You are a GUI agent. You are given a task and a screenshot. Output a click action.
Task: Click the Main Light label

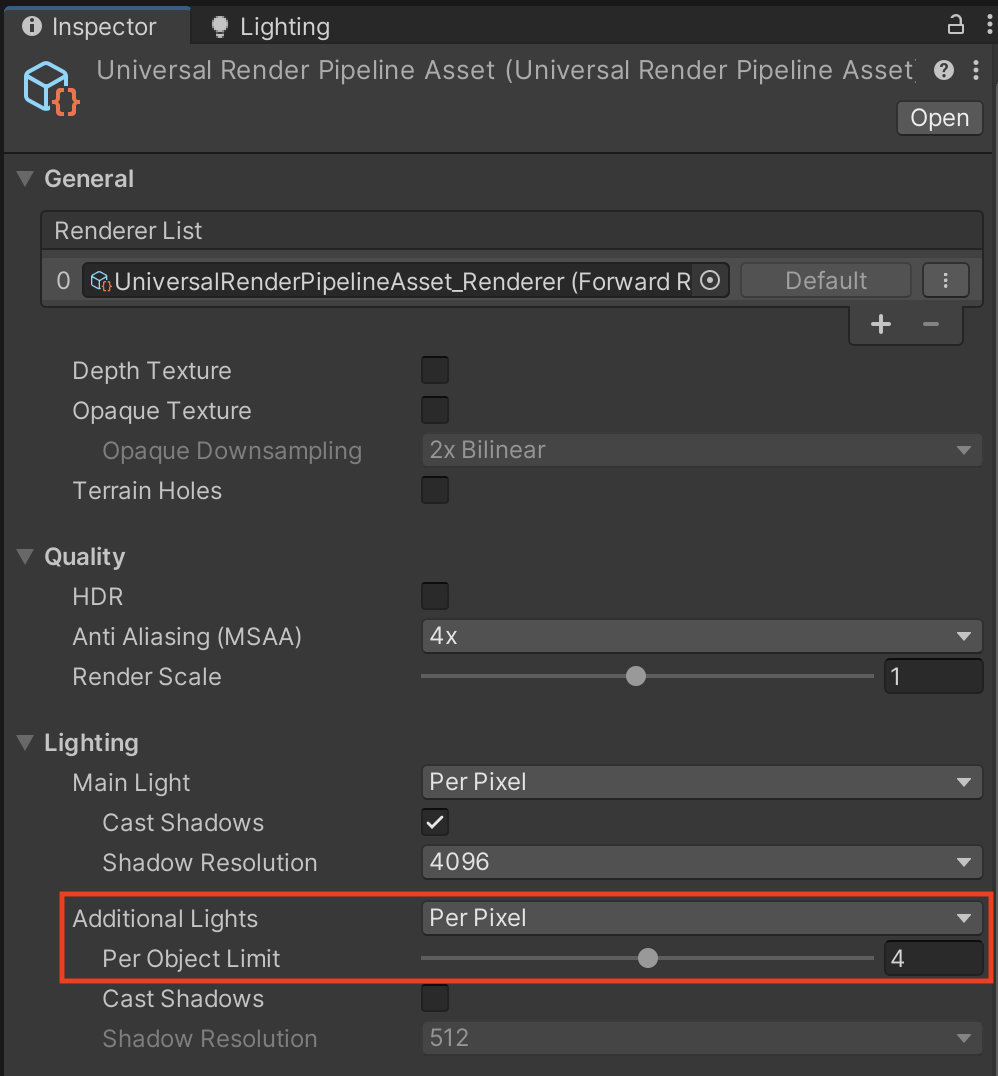(x=131, y=783)
